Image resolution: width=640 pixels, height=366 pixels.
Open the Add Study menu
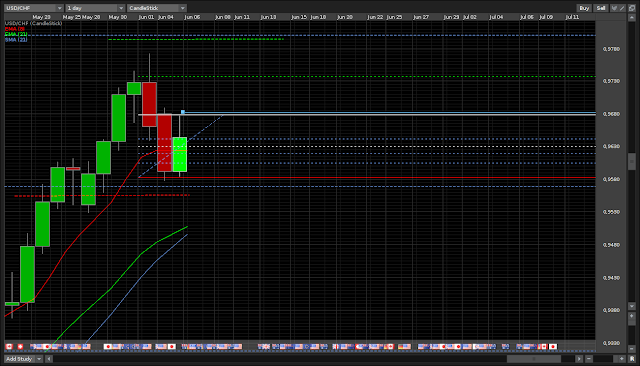(x=19, y=359)
